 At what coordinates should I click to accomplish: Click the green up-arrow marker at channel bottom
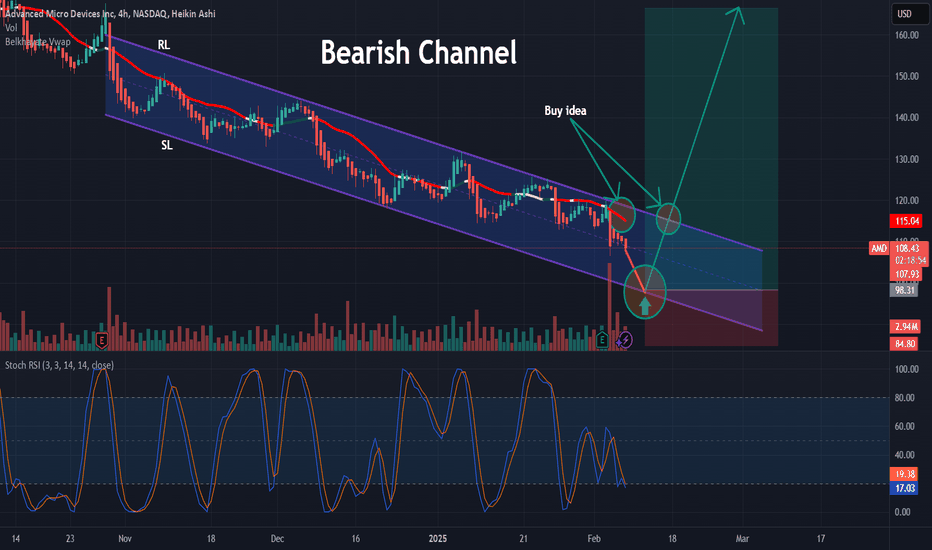click(645, 306)
